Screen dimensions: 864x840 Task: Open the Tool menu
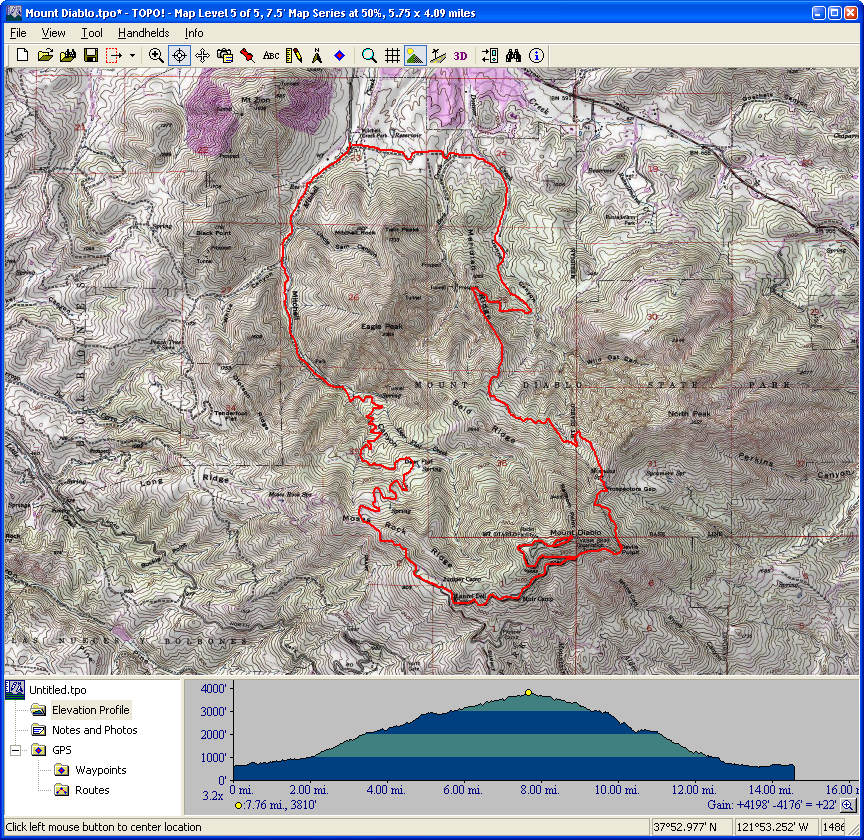pos(92,33)
